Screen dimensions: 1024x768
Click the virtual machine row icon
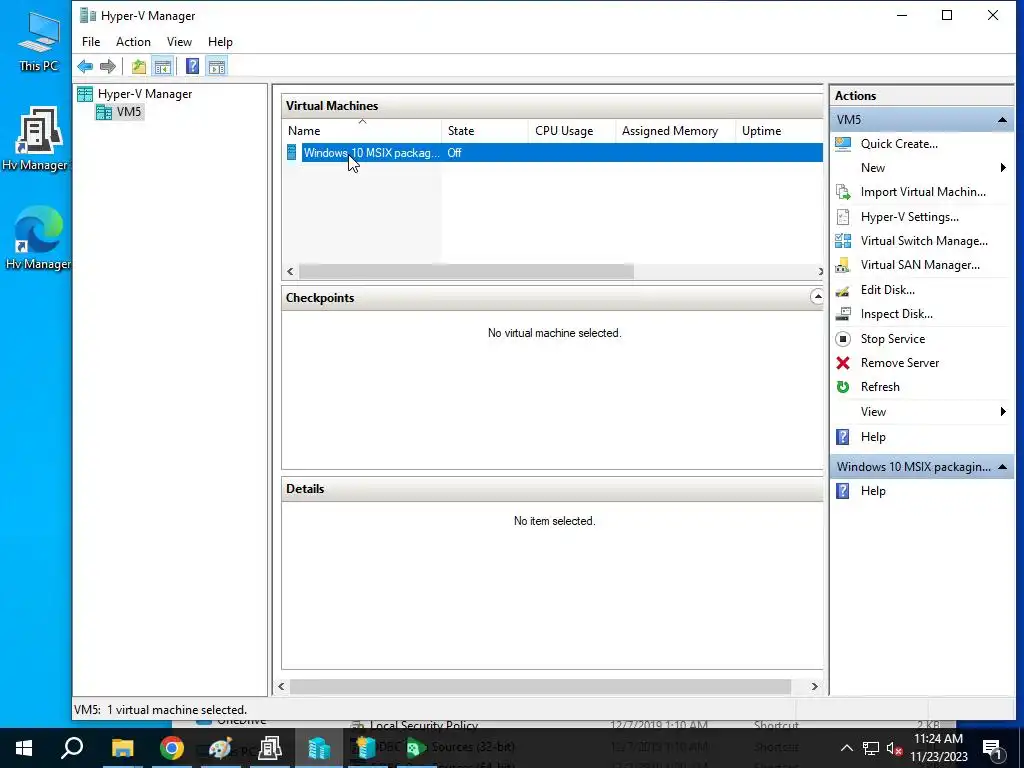click(x=291, y=153)
